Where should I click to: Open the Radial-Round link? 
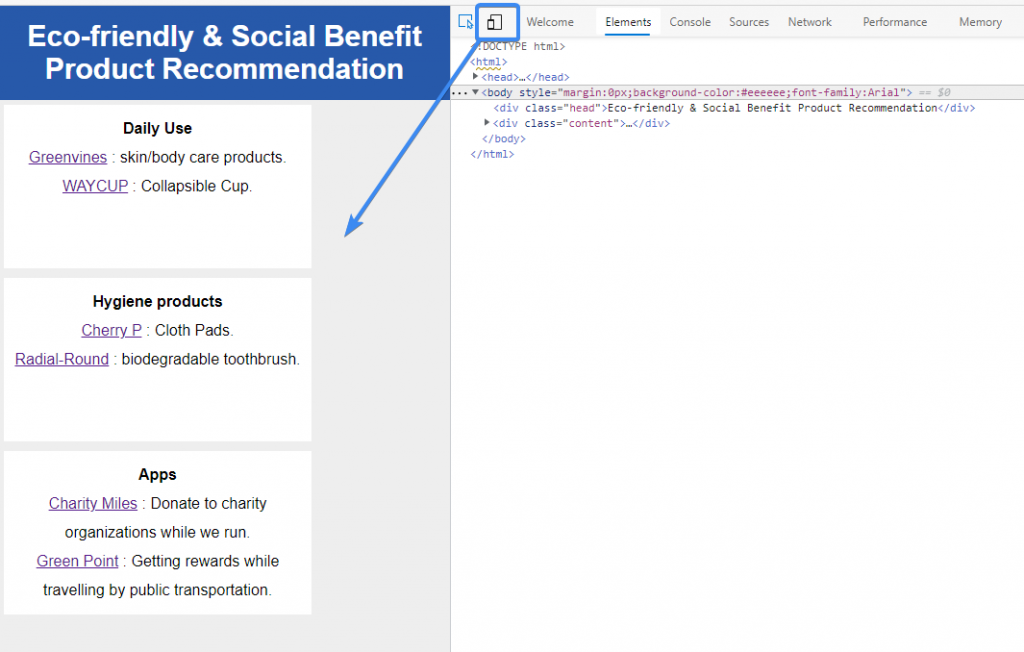pos(62,359)
